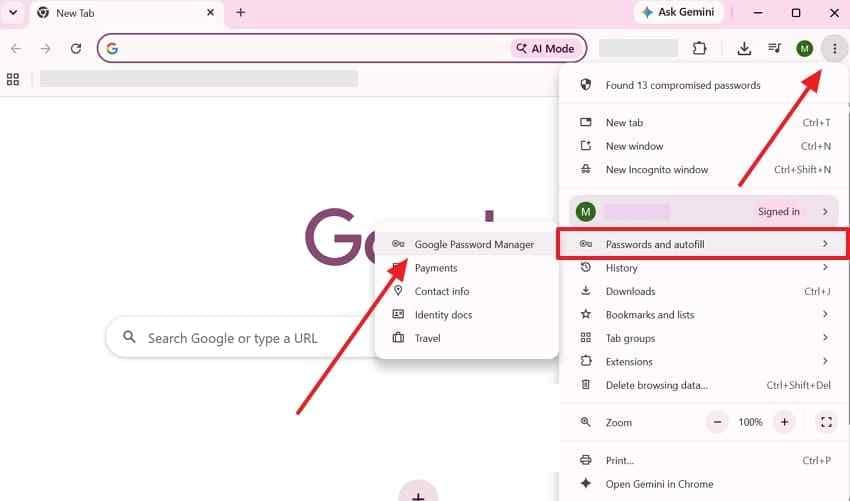Go forward with the forward arrow
The width and height of the screenshot is (850, 501).
click(46, 49)
